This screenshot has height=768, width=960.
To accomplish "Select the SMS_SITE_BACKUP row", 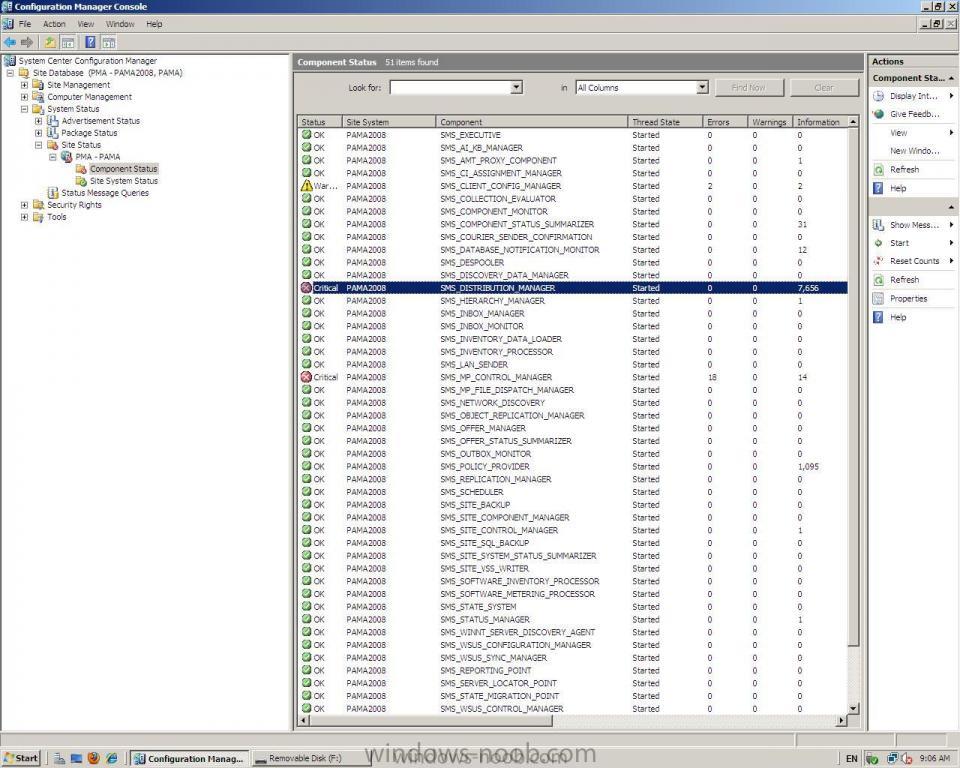I will 574,505.
